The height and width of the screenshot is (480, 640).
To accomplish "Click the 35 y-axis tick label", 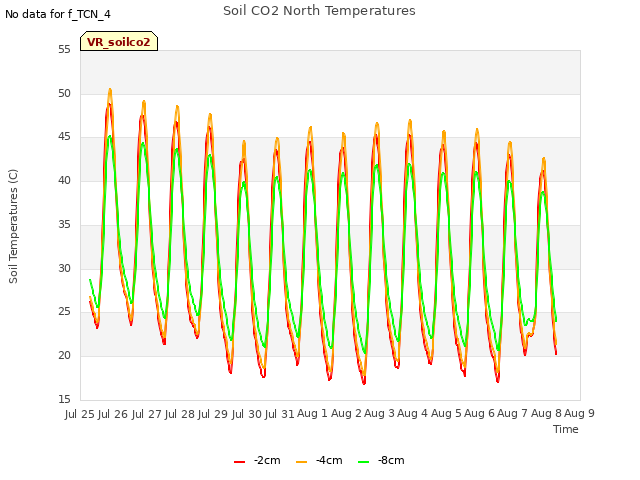I will point(64,224).
